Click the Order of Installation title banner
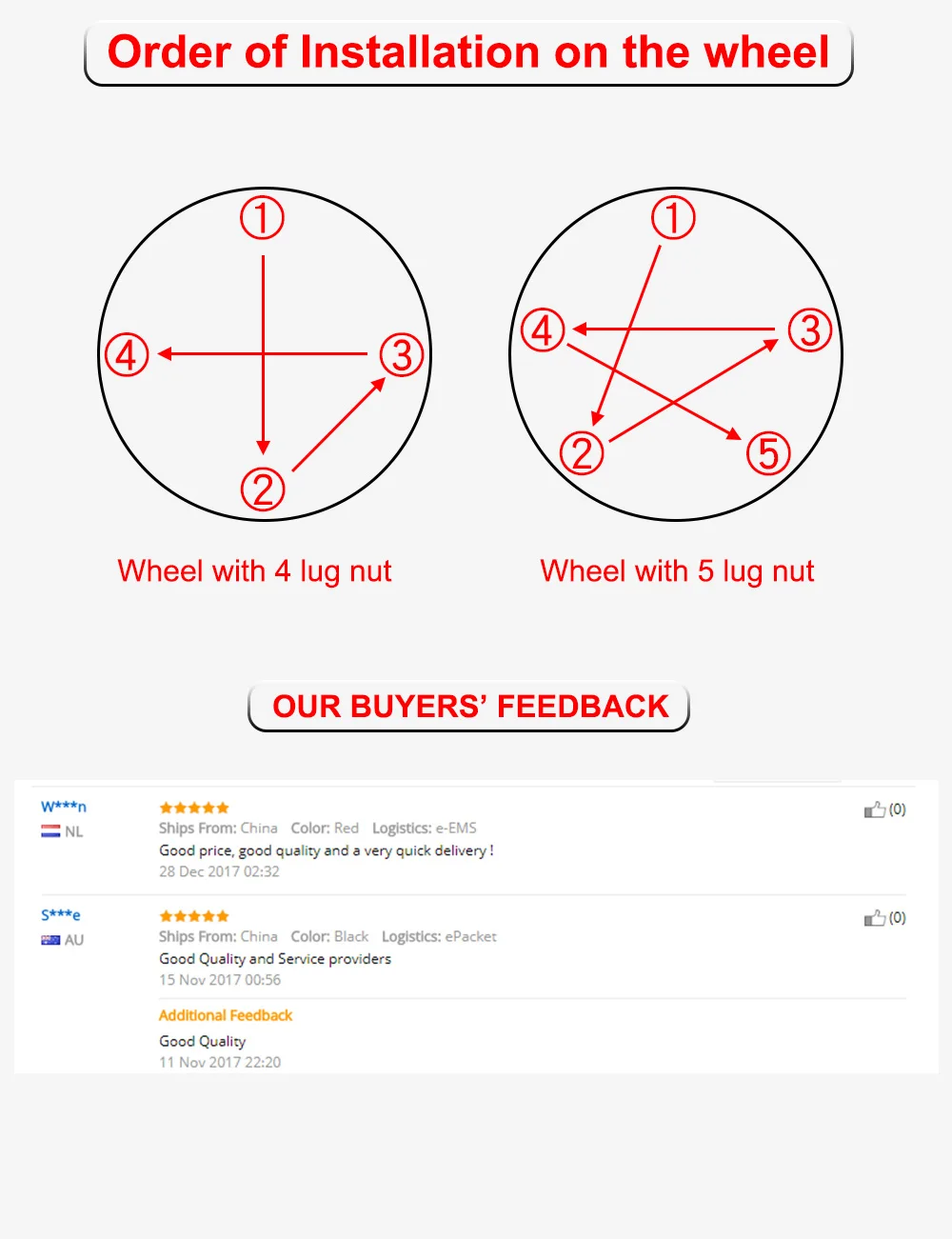Image resolution: width=952 pixels, height=1239 pixels. tap(468, 53)
